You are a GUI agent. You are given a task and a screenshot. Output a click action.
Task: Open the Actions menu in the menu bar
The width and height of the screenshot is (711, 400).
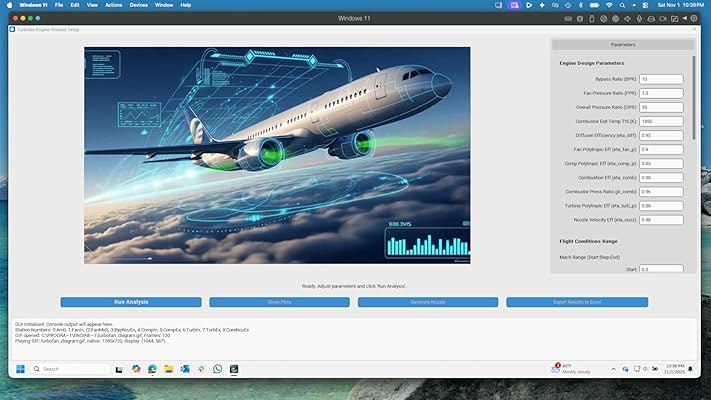pos(113,5)
